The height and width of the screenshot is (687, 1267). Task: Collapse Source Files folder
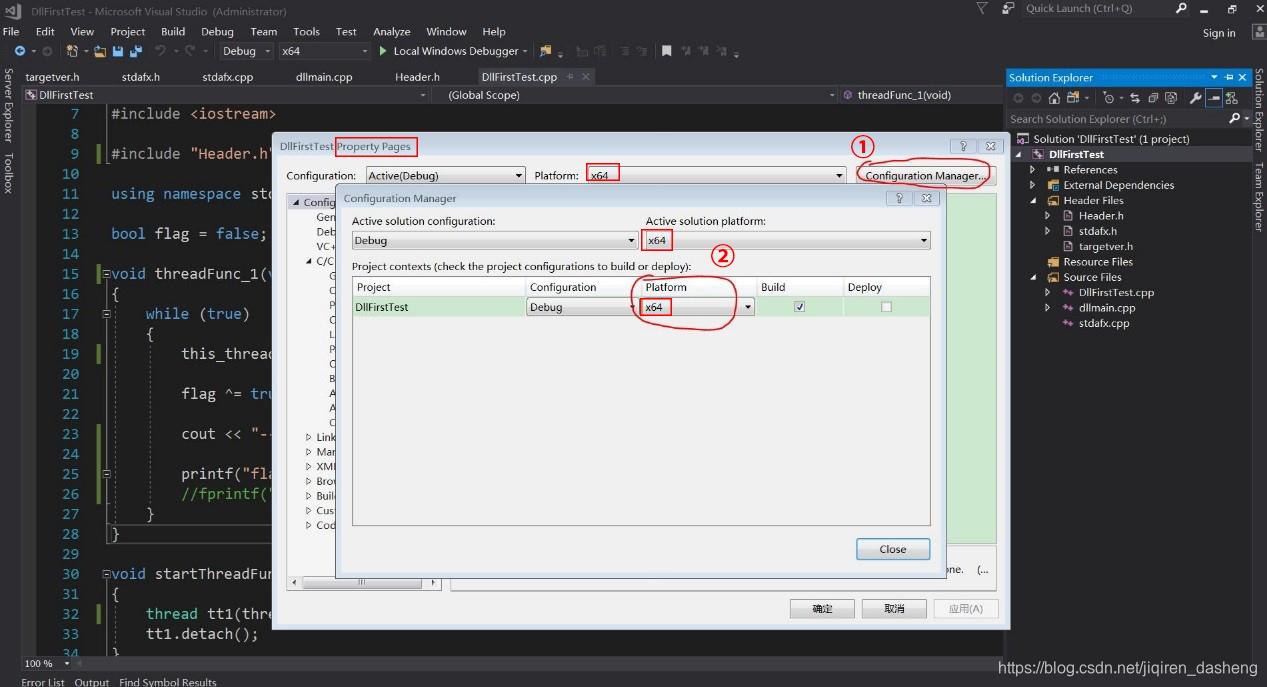1033,277
